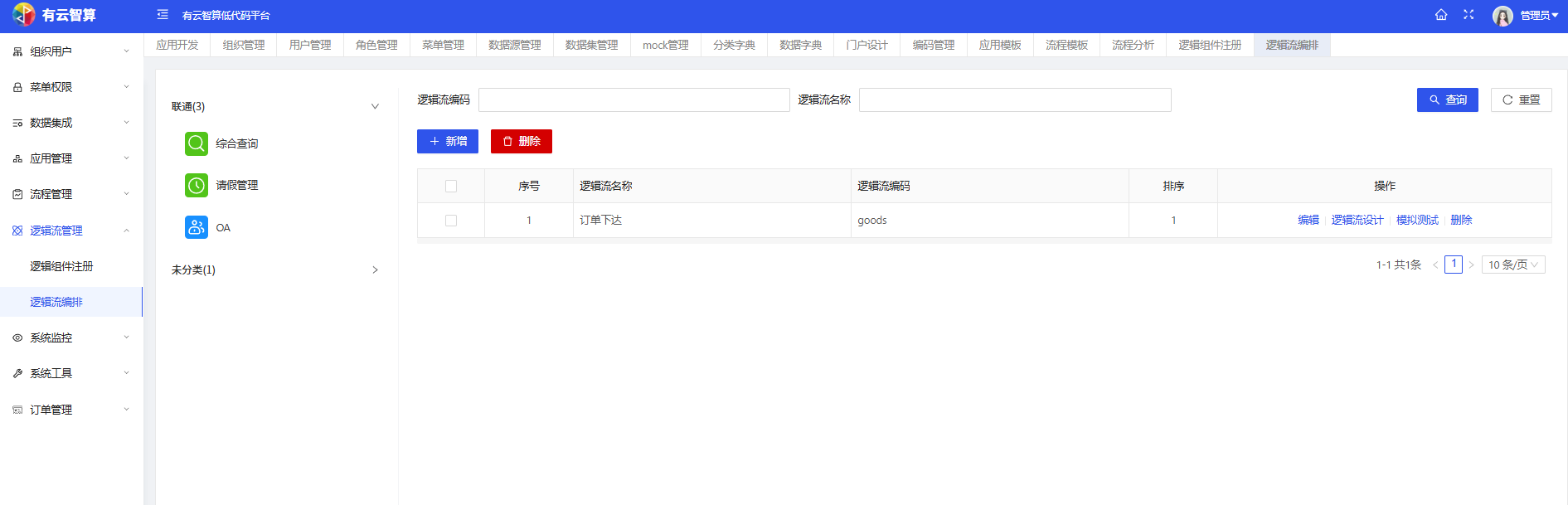Click the blue 新增 button
Viewport: 1568px width, 505px height.
(447, 141)
